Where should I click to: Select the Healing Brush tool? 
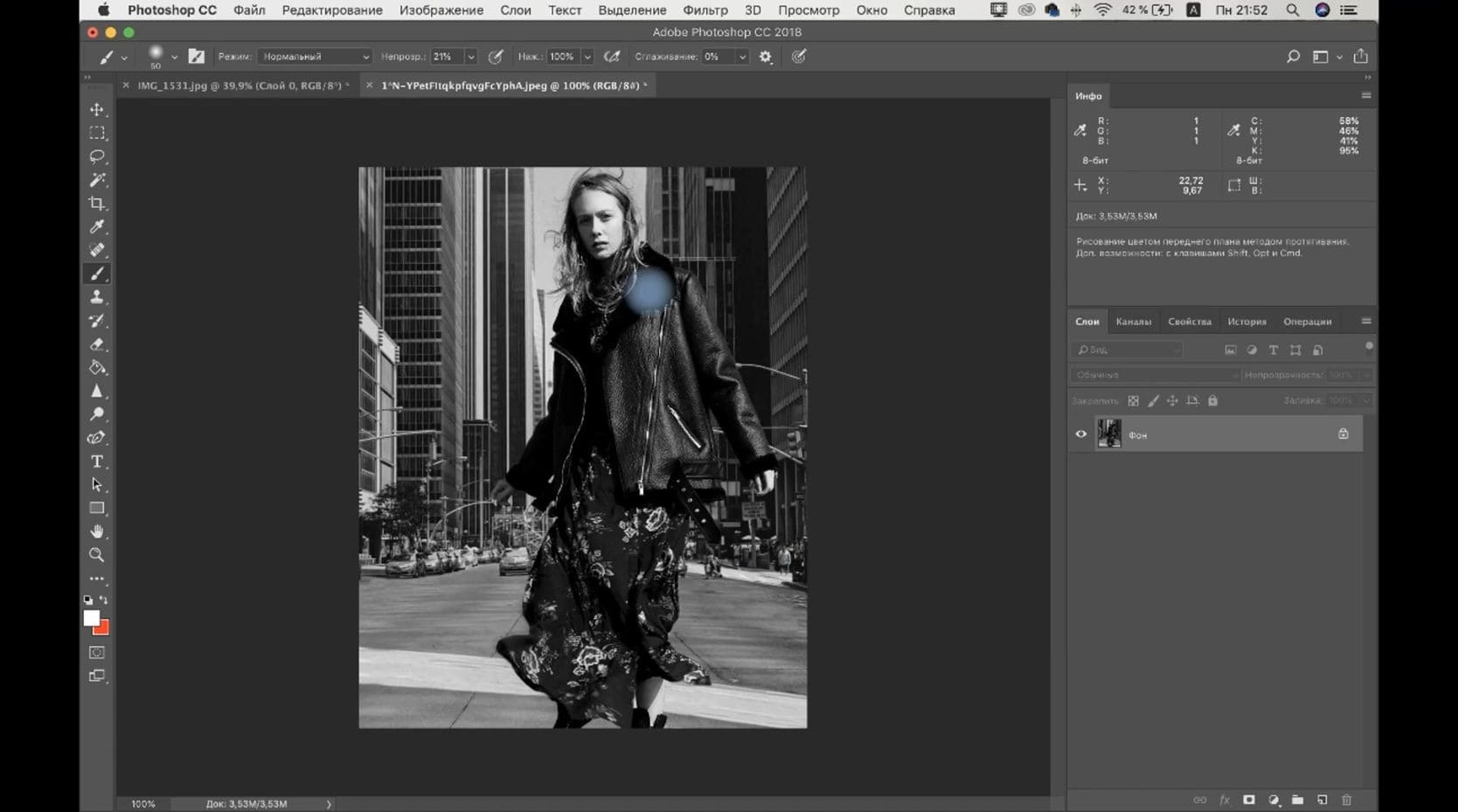coord(97,250)
